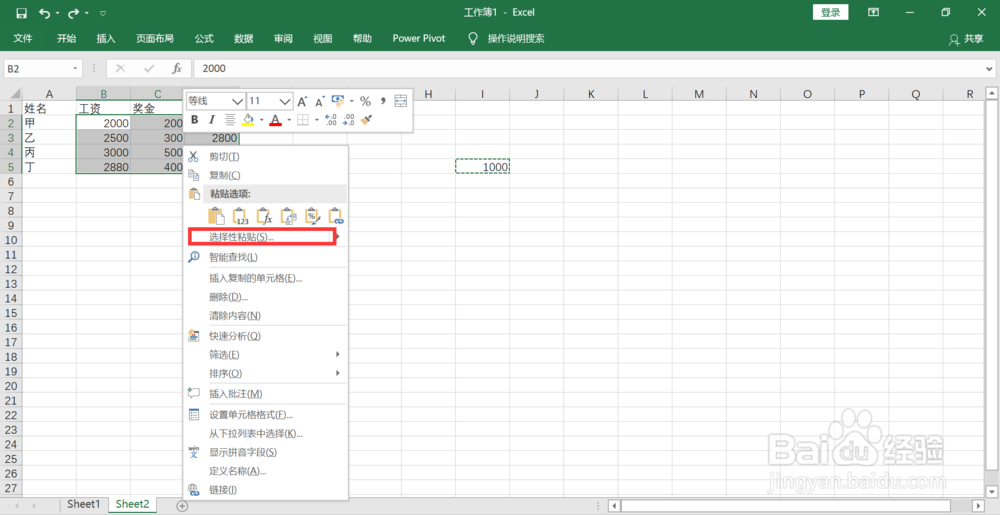Open the undo history dropdown arrow

[57, 13]
